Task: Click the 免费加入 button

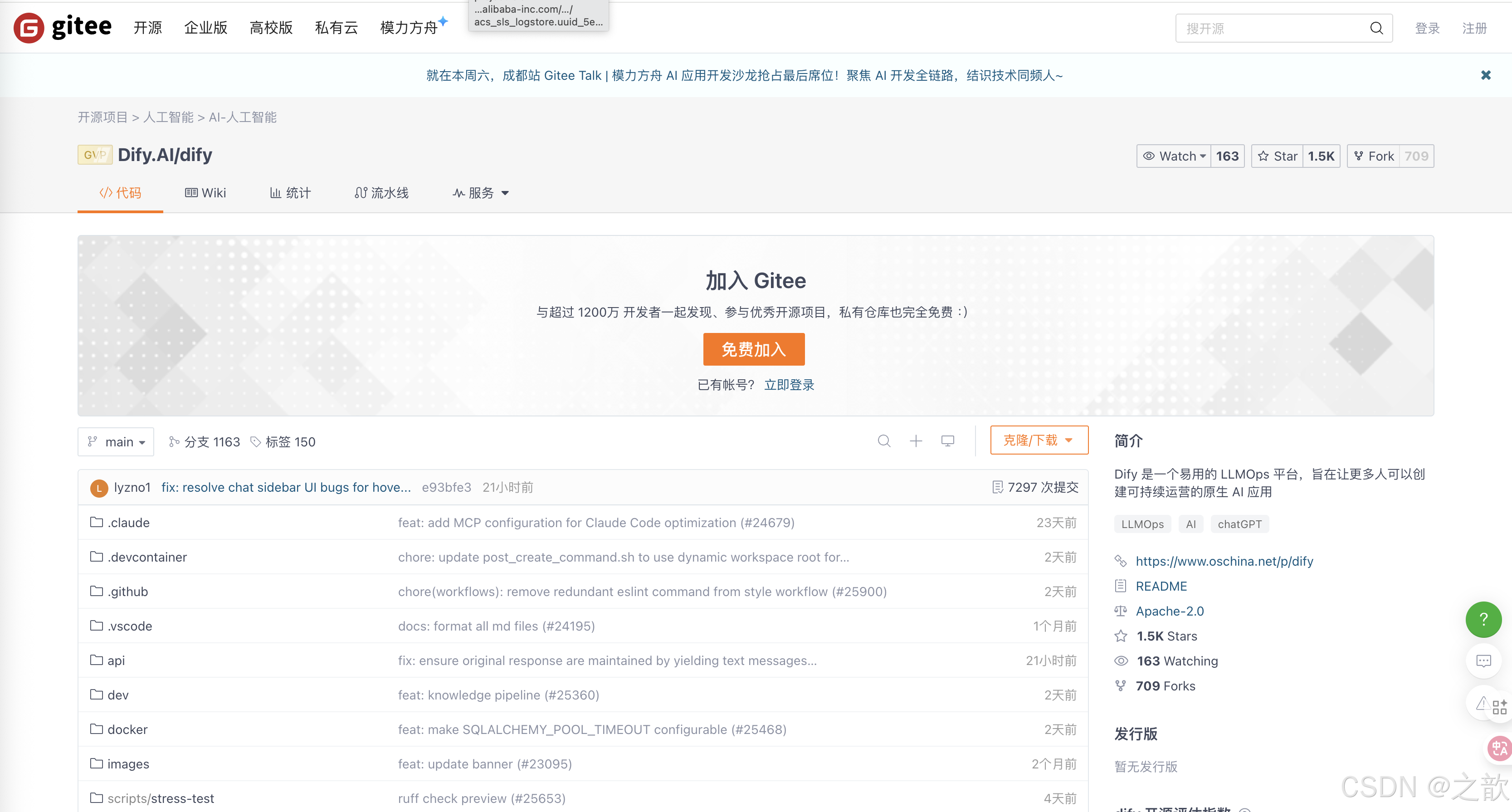Action: (x=754, y=349)
